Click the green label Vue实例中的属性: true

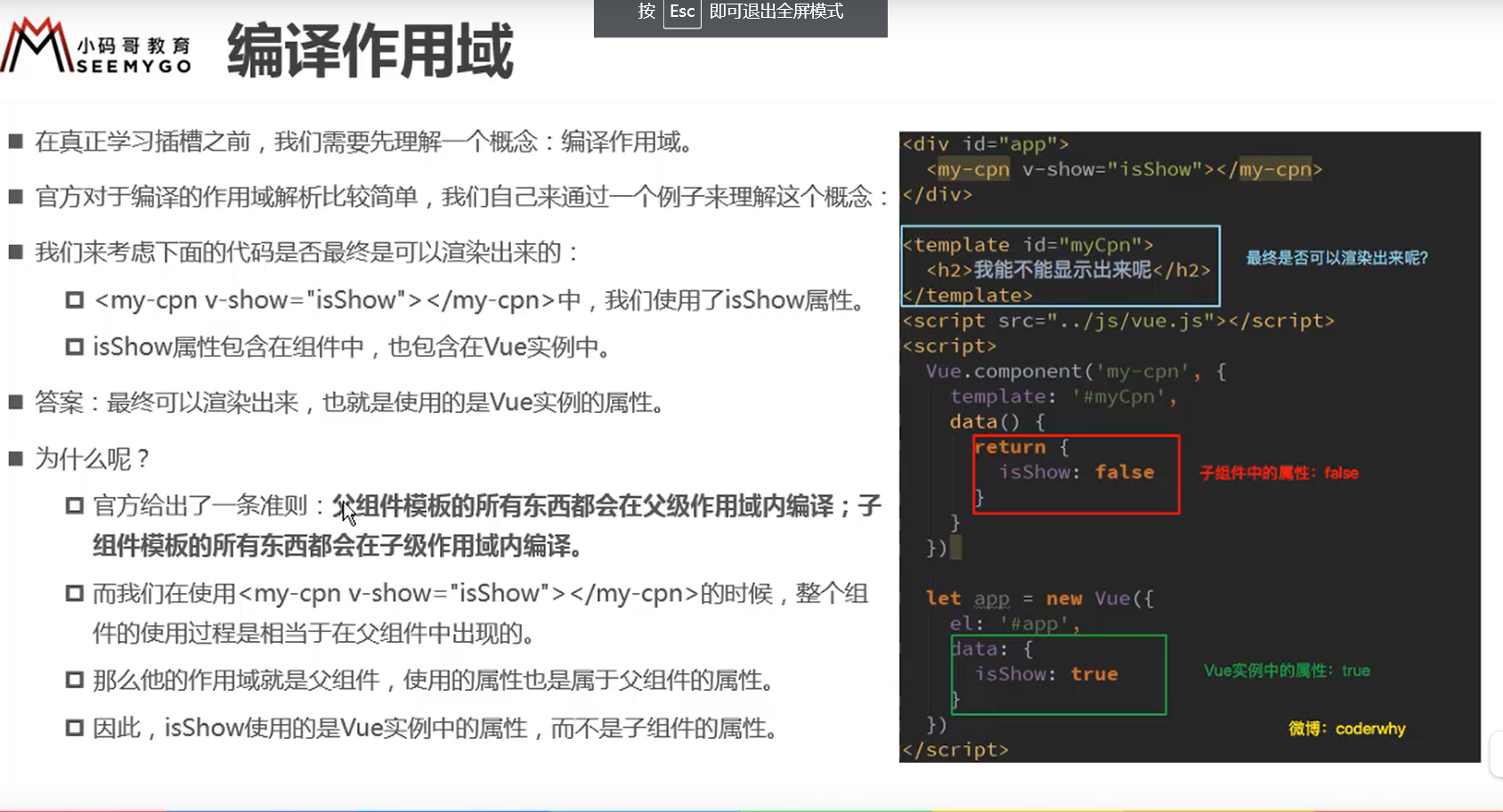click(1287, 670)
